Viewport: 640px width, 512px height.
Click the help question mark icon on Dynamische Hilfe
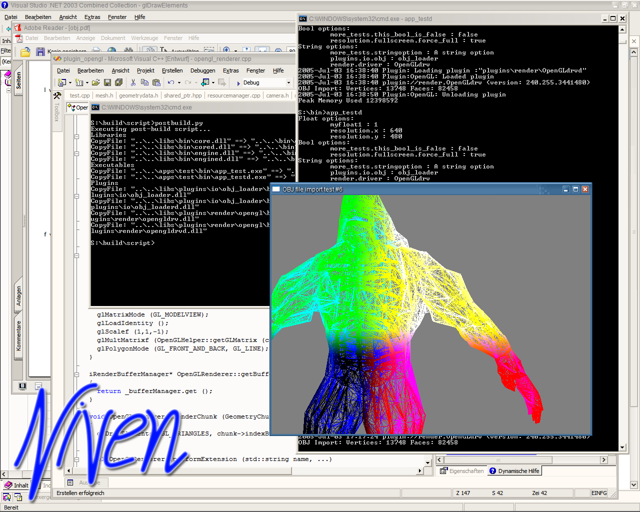pyautogui.click(x=493, y=471)
